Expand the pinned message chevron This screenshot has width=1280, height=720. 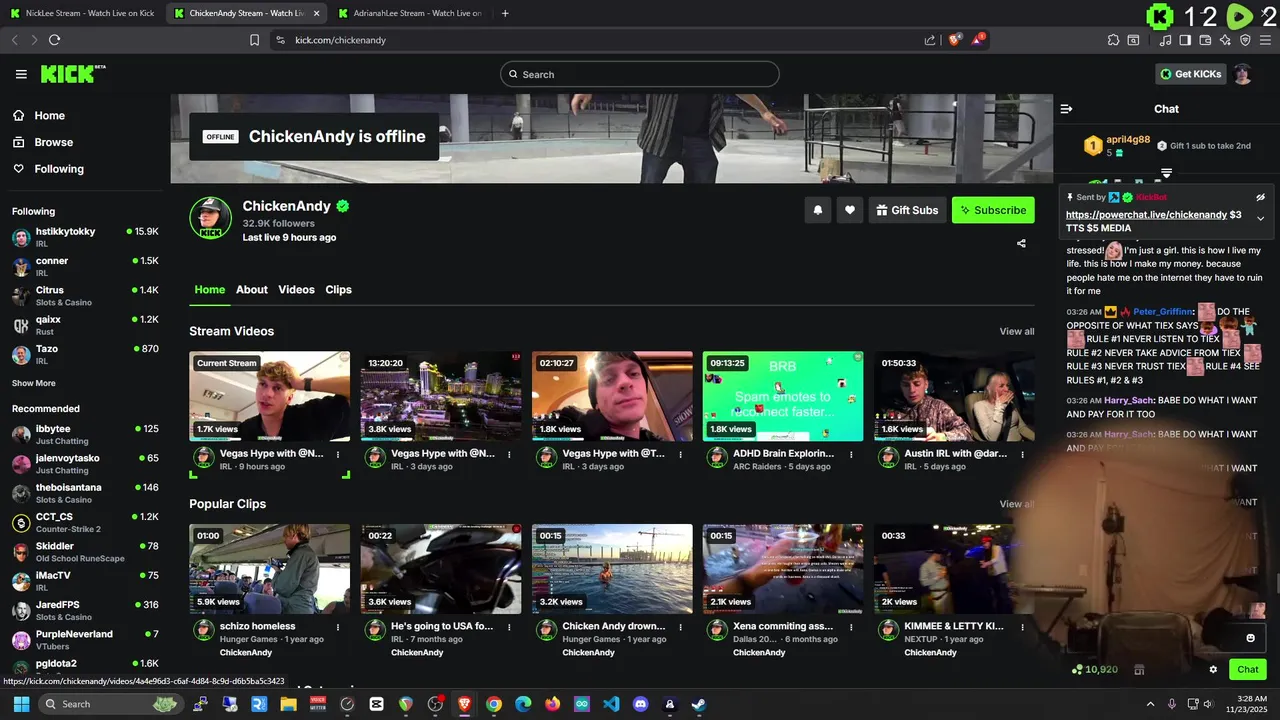coord(1261,218)
